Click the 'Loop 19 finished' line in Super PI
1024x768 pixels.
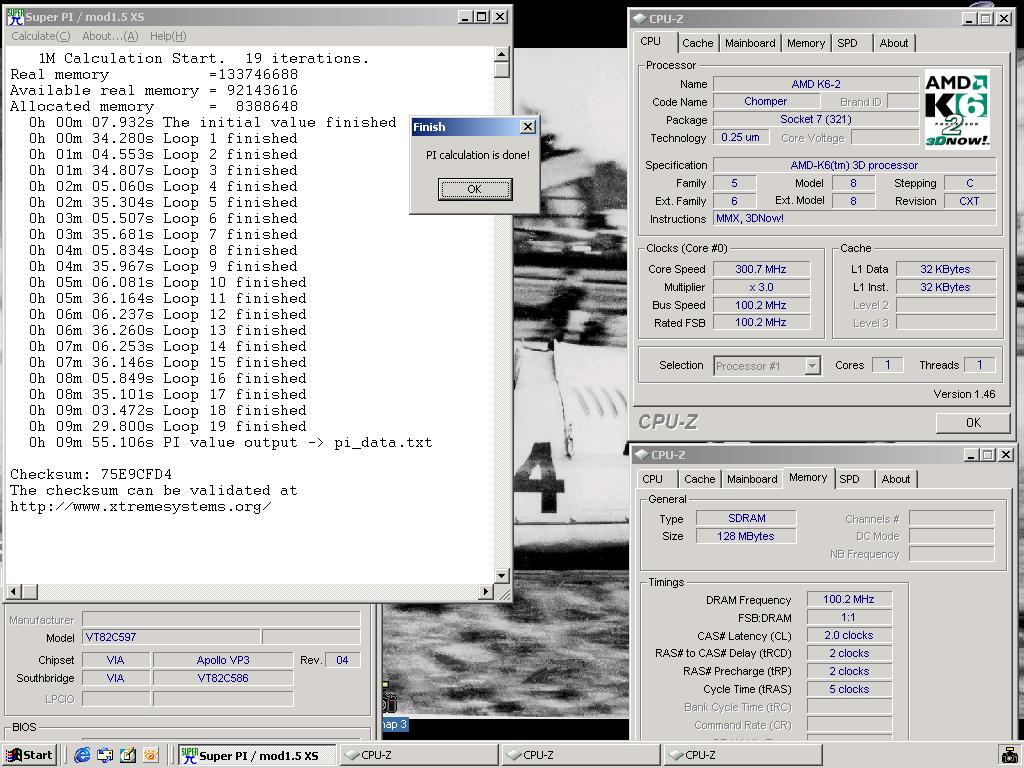point(167,426)
